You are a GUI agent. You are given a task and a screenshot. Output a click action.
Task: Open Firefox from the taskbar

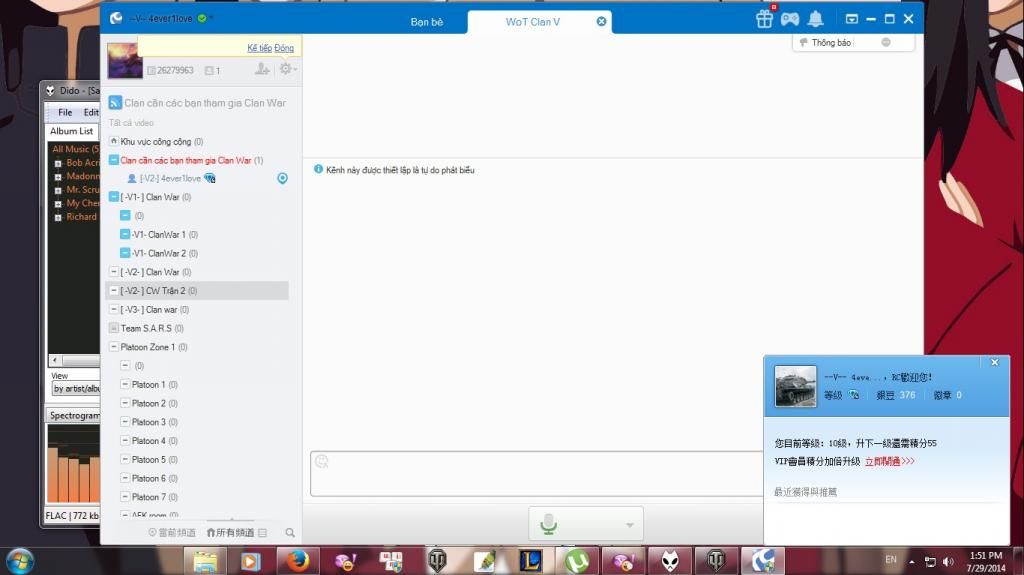coord(297,561)
